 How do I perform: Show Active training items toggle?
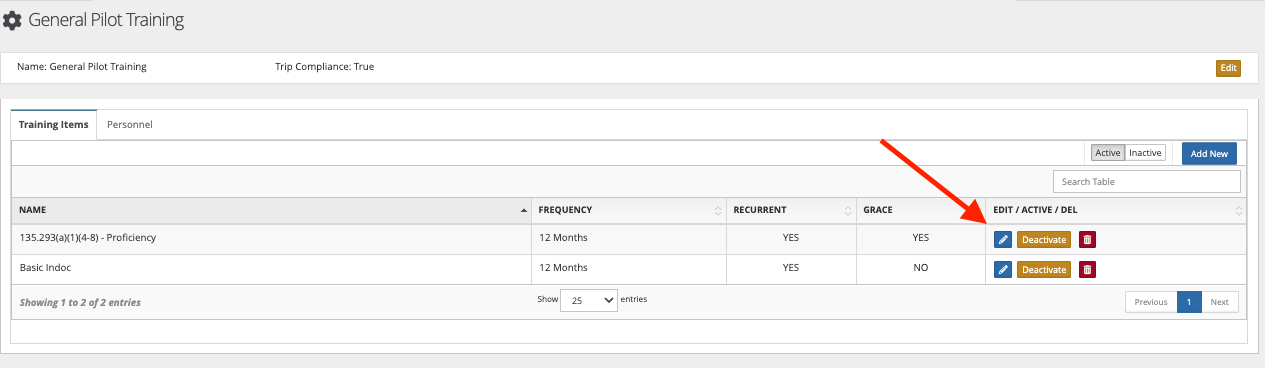click(x=1107, y=153)
